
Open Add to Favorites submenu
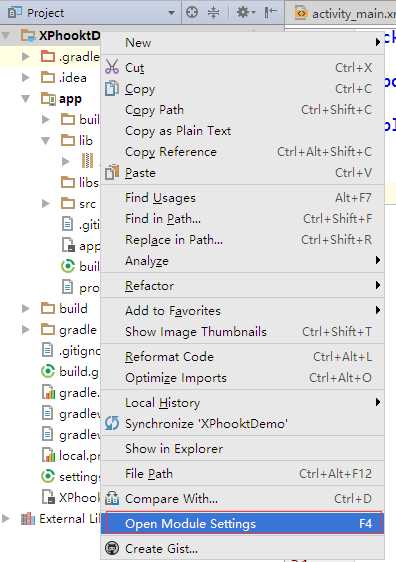click(243, 310)
